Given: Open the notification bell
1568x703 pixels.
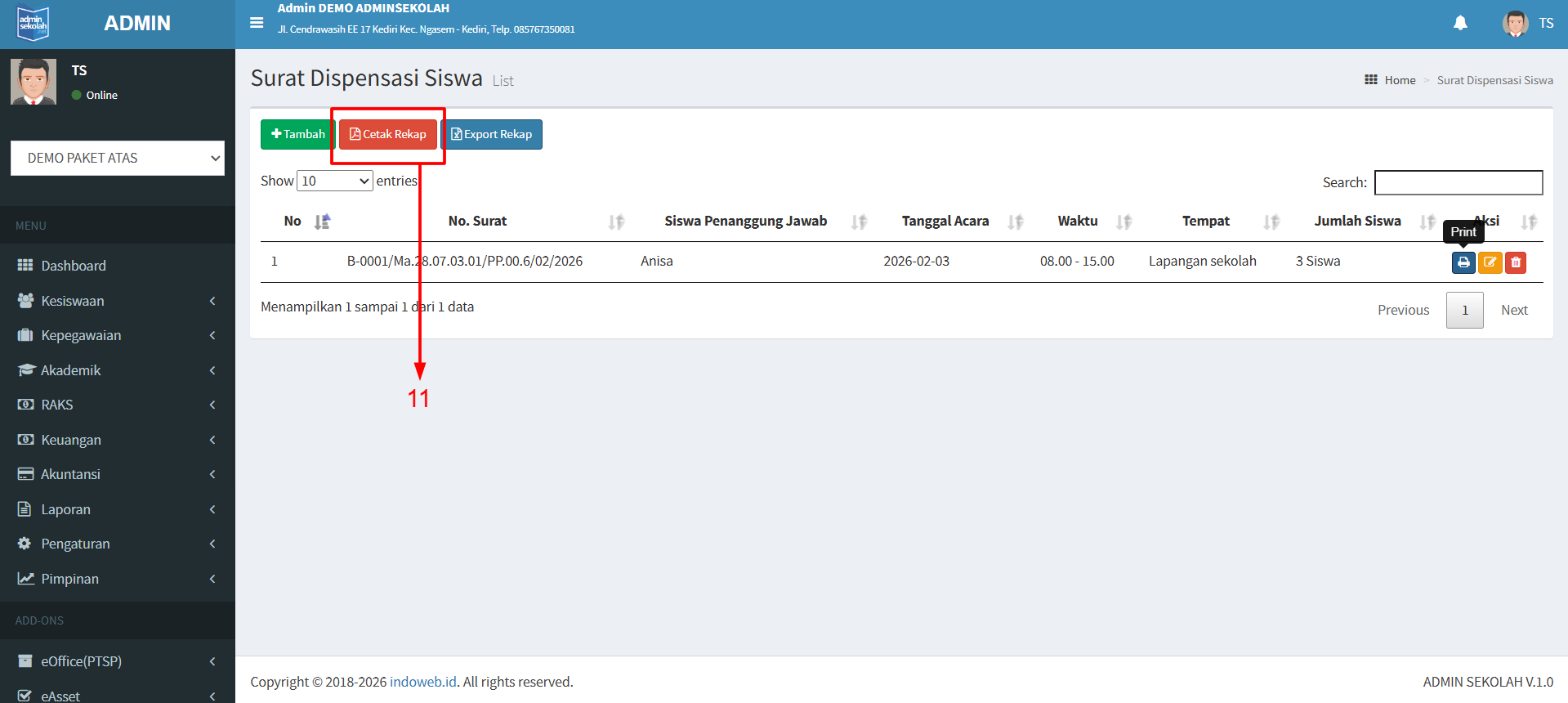Looking at the screenshot, I should pos(1460,23).
